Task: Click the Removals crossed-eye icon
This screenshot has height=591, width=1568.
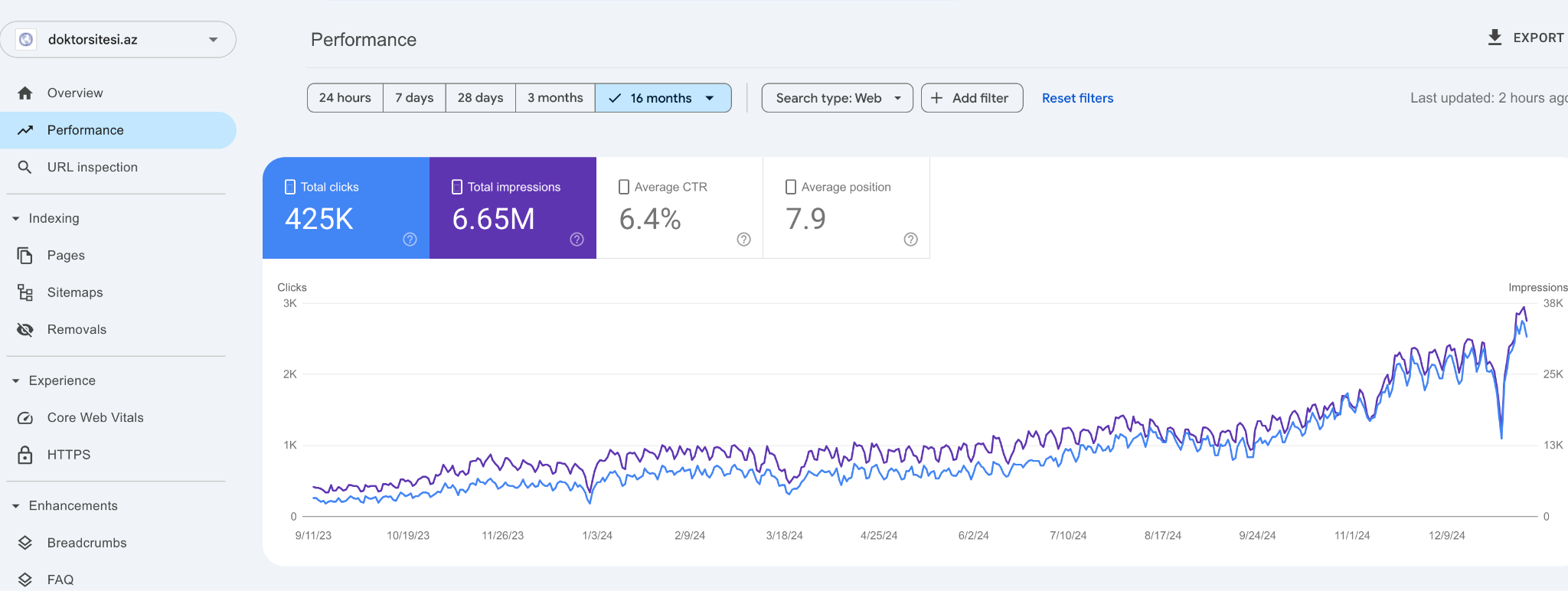Action: (x=25, y=329)
